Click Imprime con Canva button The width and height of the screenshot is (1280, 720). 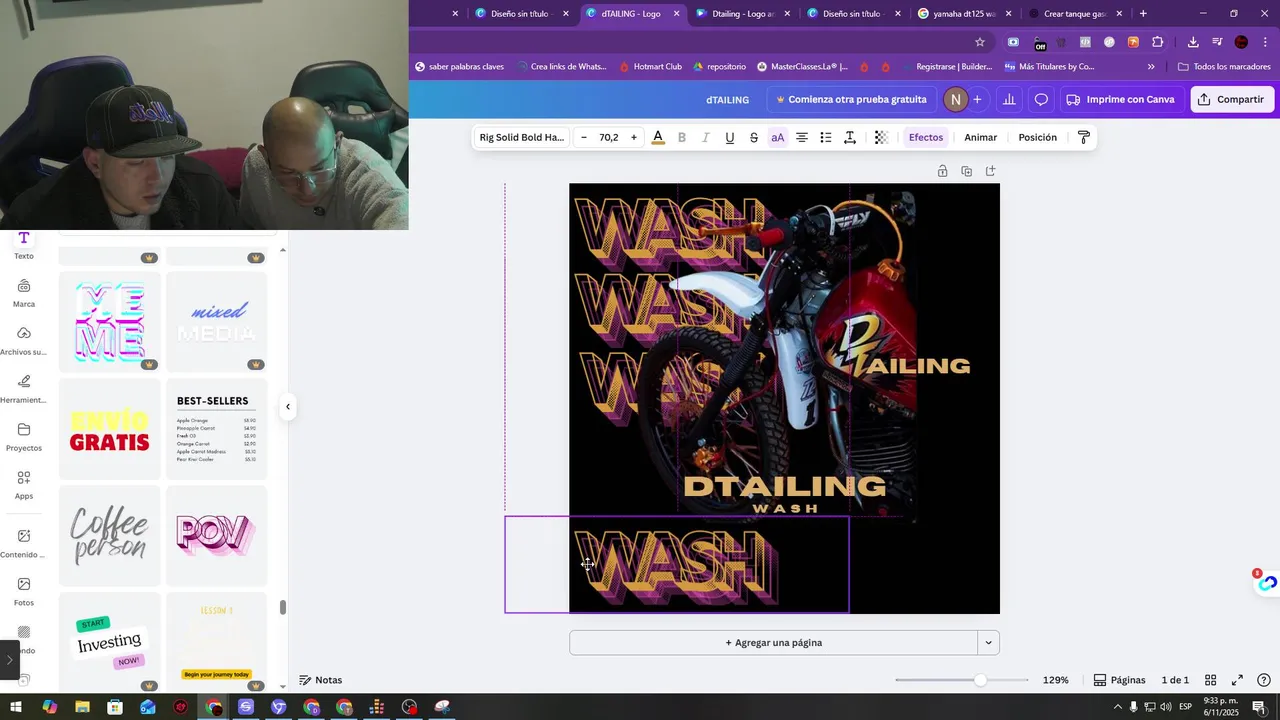click(x=1121, y=99)
